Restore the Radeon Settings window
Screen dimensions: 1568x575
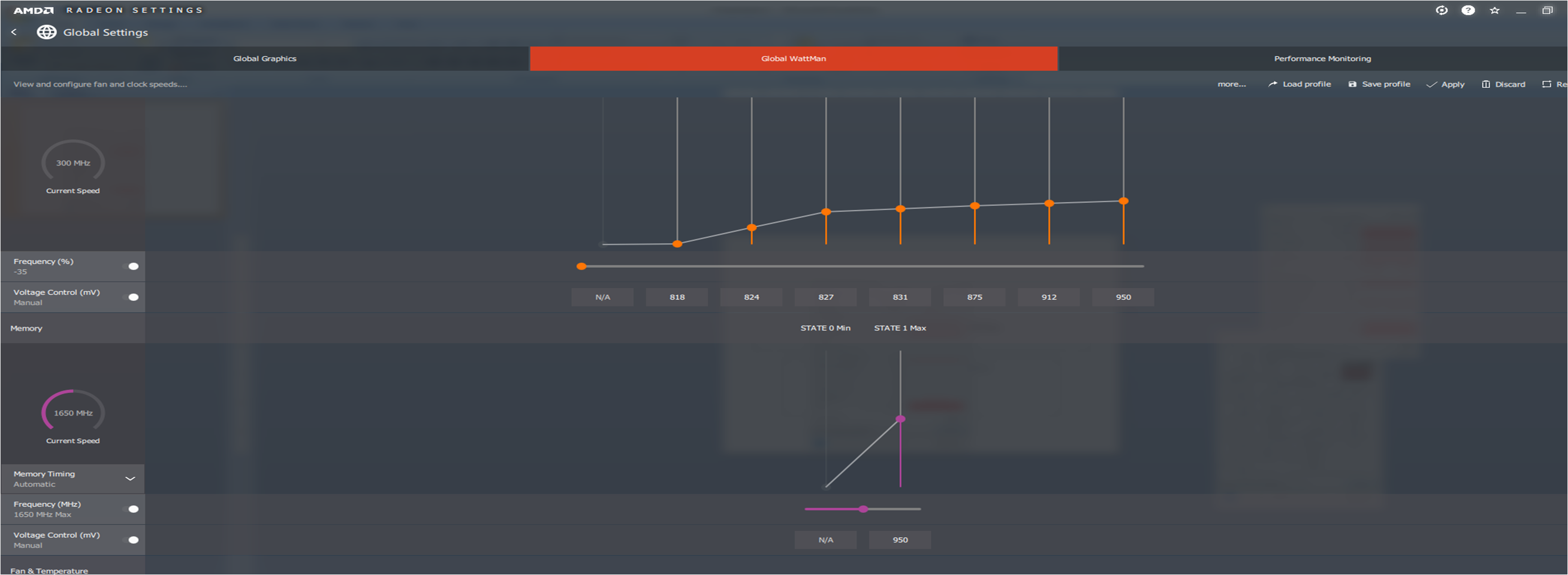[1547, 10]
